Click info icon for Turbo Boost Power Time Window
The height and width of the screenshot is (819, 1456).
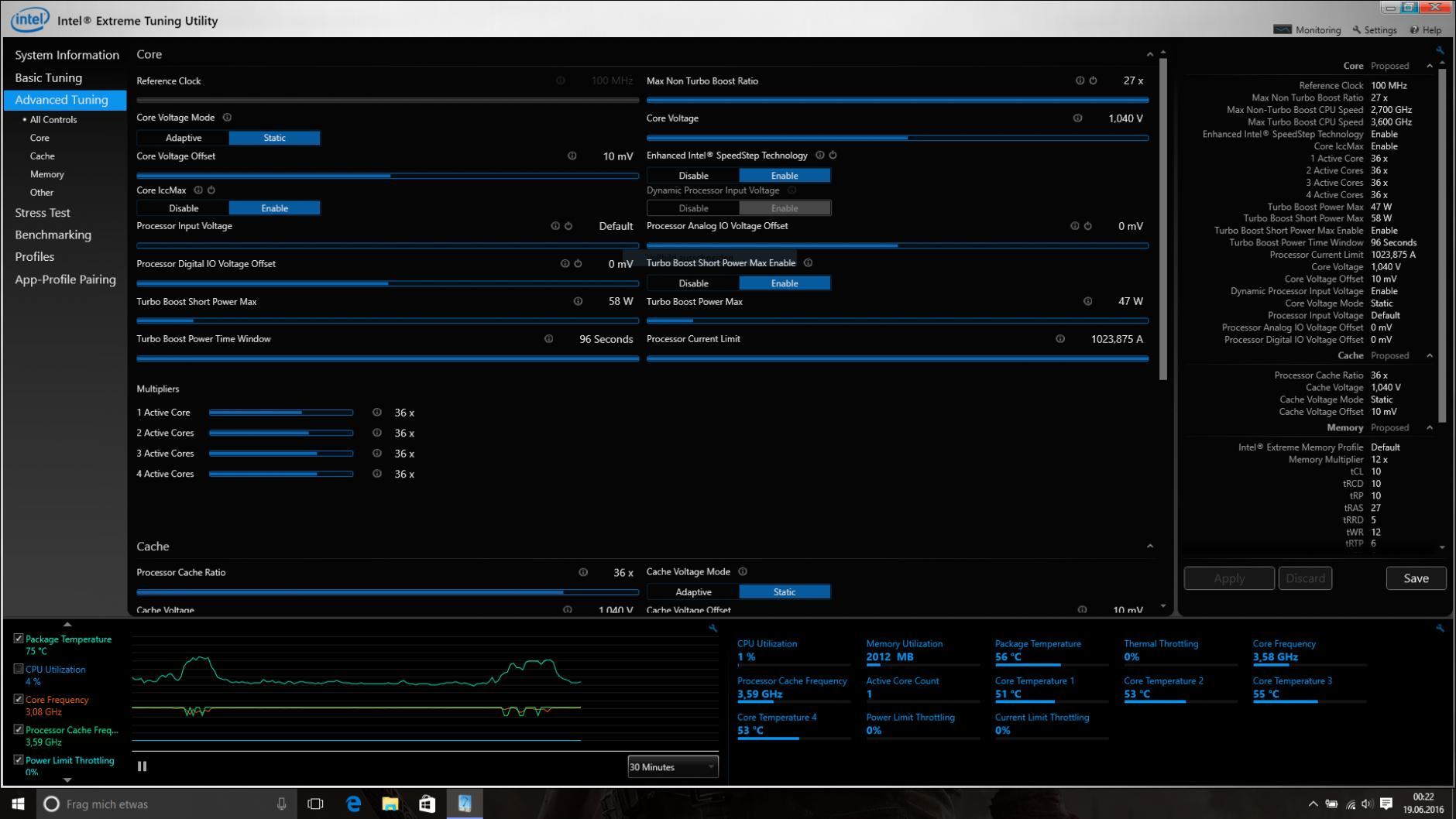(548, 338)
